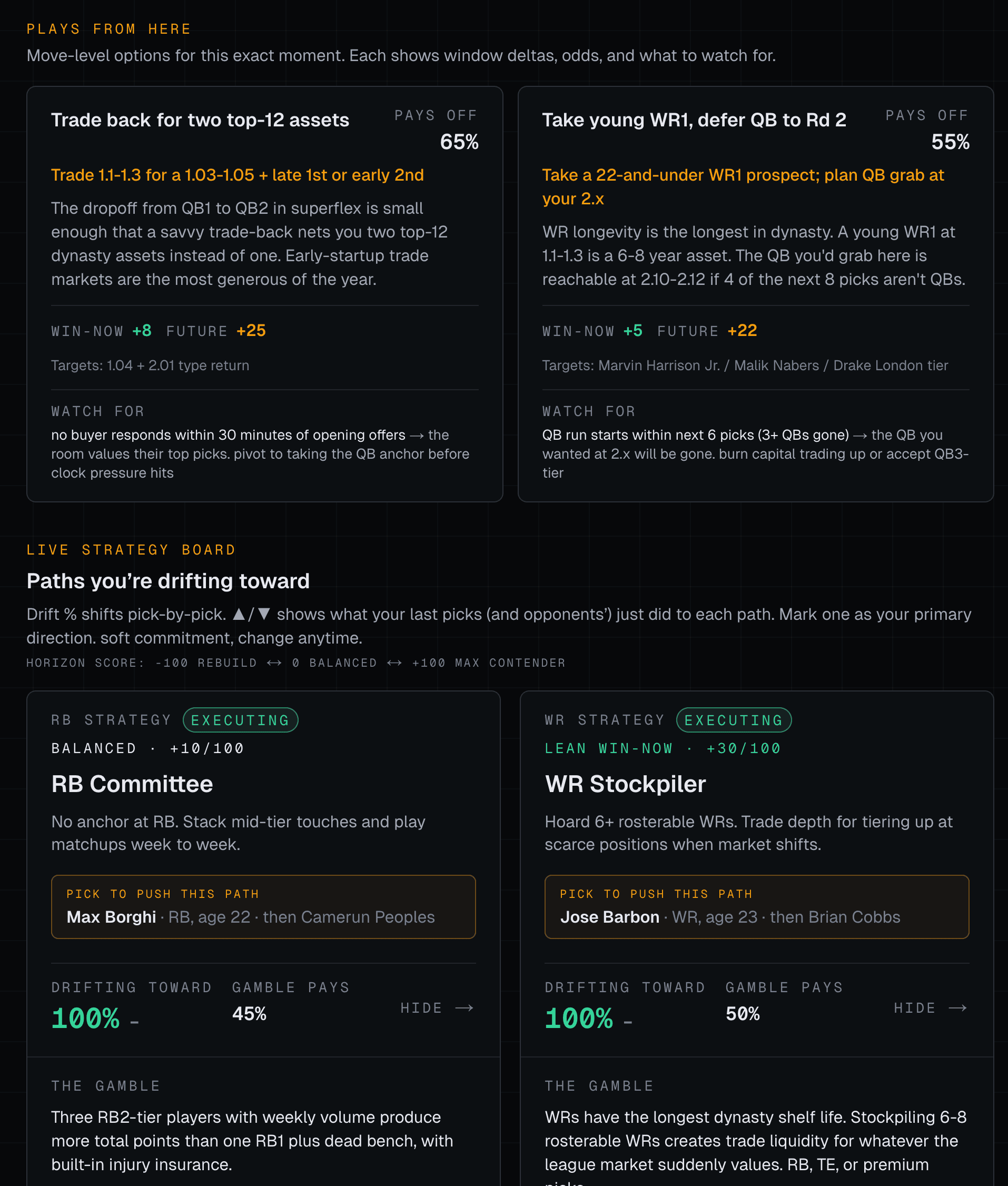Click the dash trend indicator in RB Committee
The height and width of the screenshot is (1186, 1008).
tap(134, 1022)
